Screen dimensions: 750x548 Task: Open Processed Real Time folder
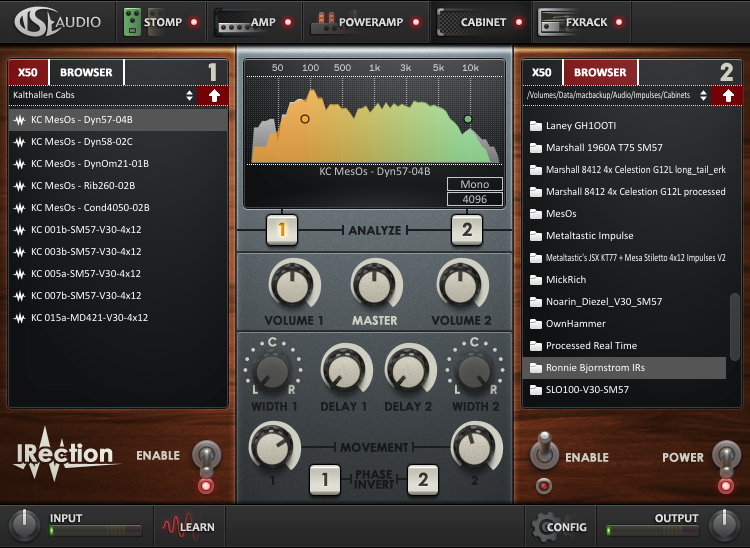coord(624,346)
